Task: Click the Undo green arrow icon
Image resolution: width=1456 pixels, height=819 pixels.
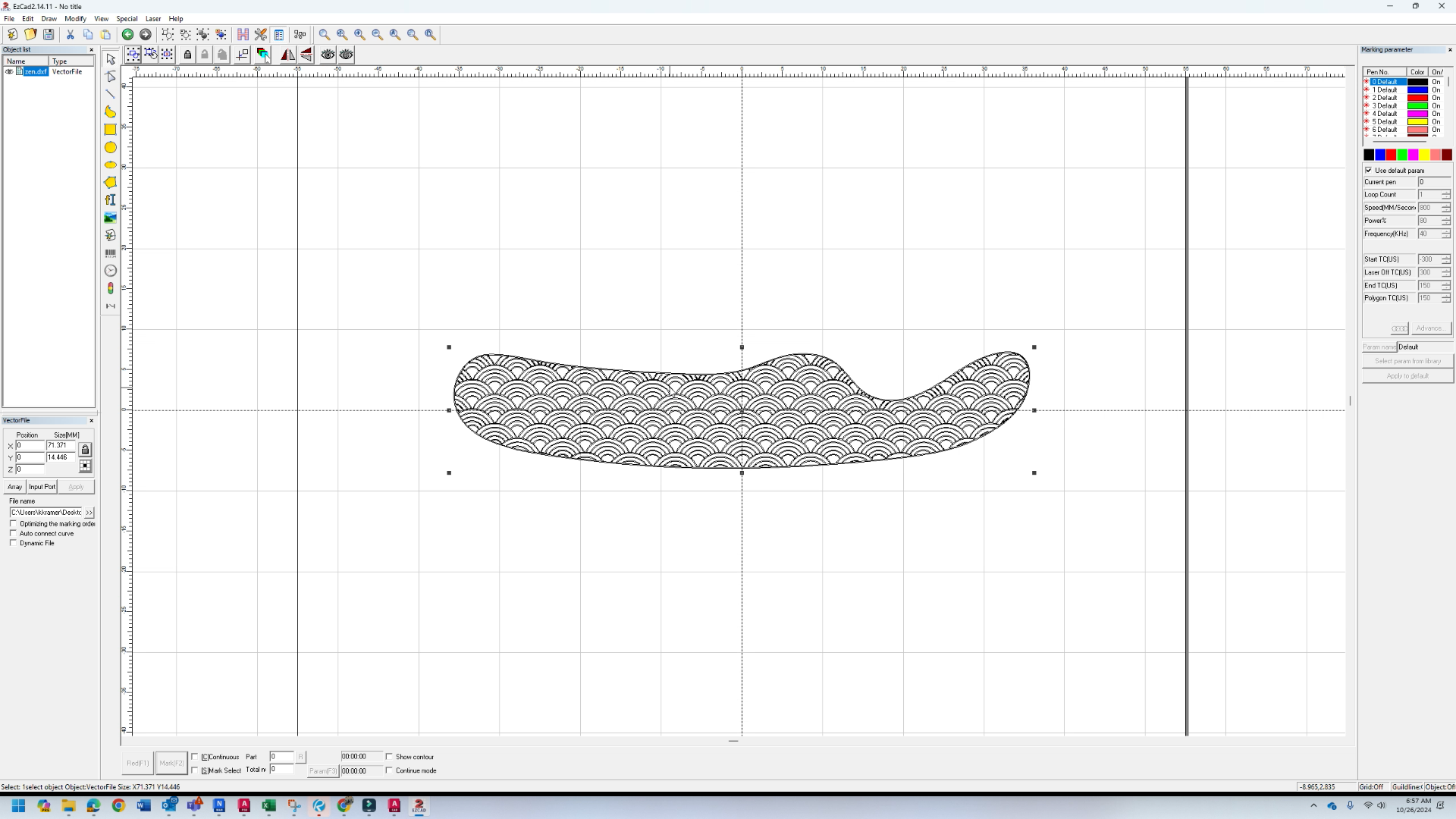Action: pos(127,34)
